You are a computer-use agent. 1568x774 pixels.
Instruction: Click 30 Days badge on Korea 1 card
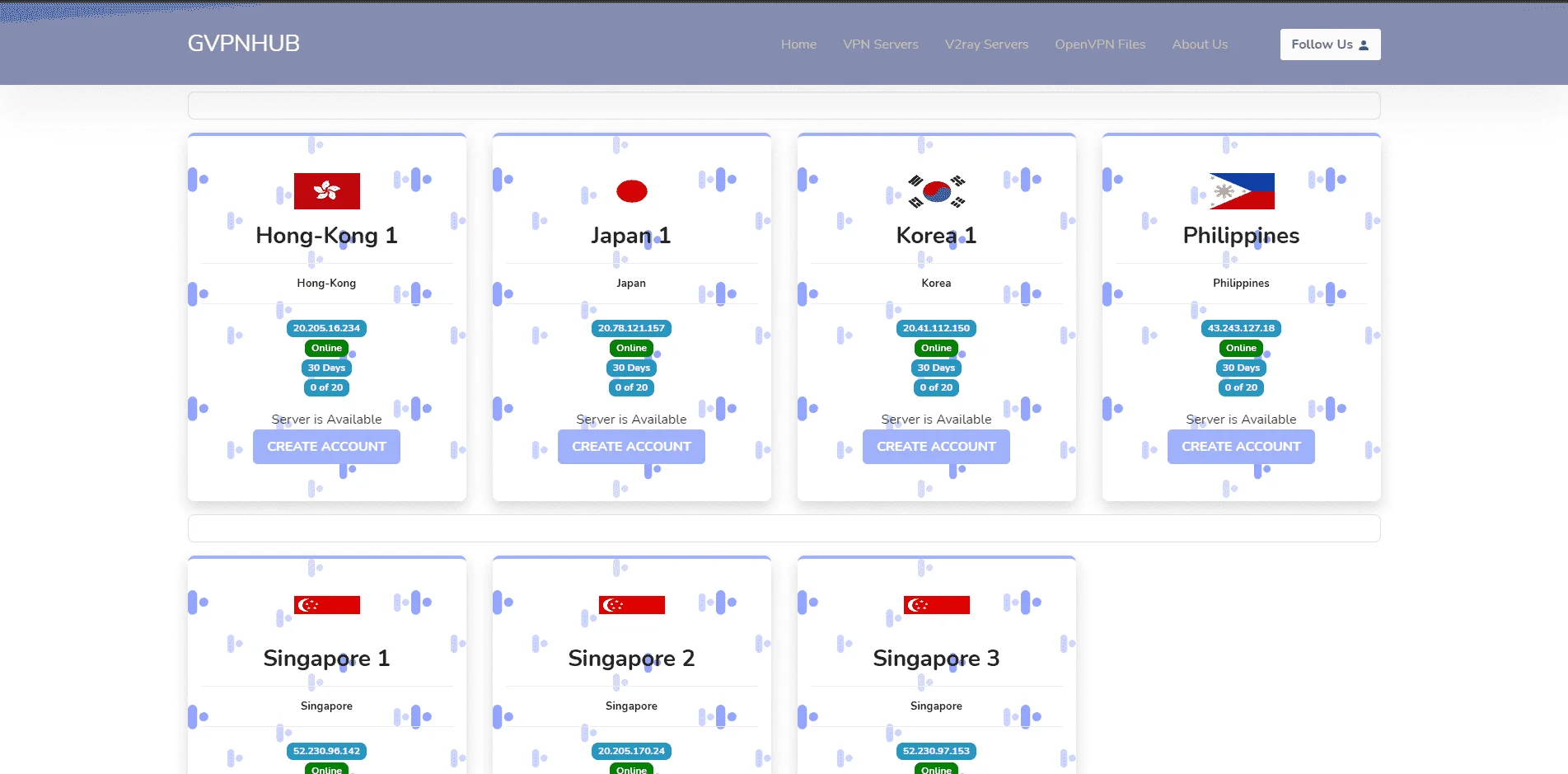coord(936,368)
